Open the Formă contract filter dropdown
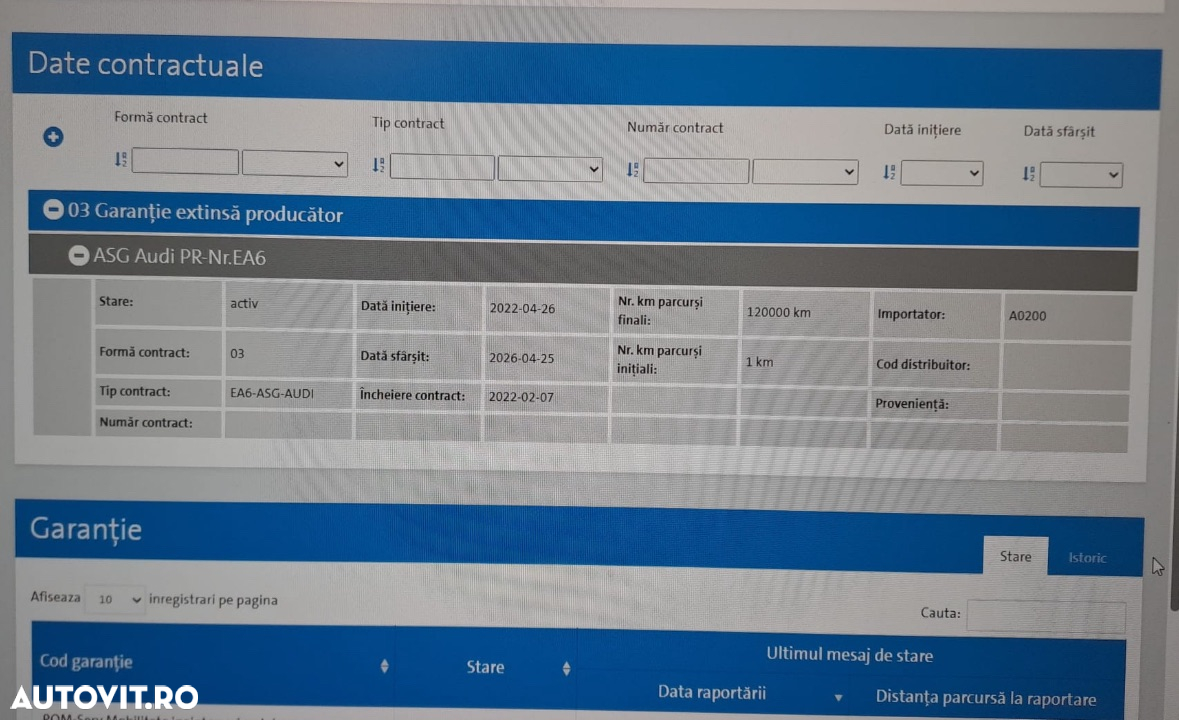 coord(295,163)
